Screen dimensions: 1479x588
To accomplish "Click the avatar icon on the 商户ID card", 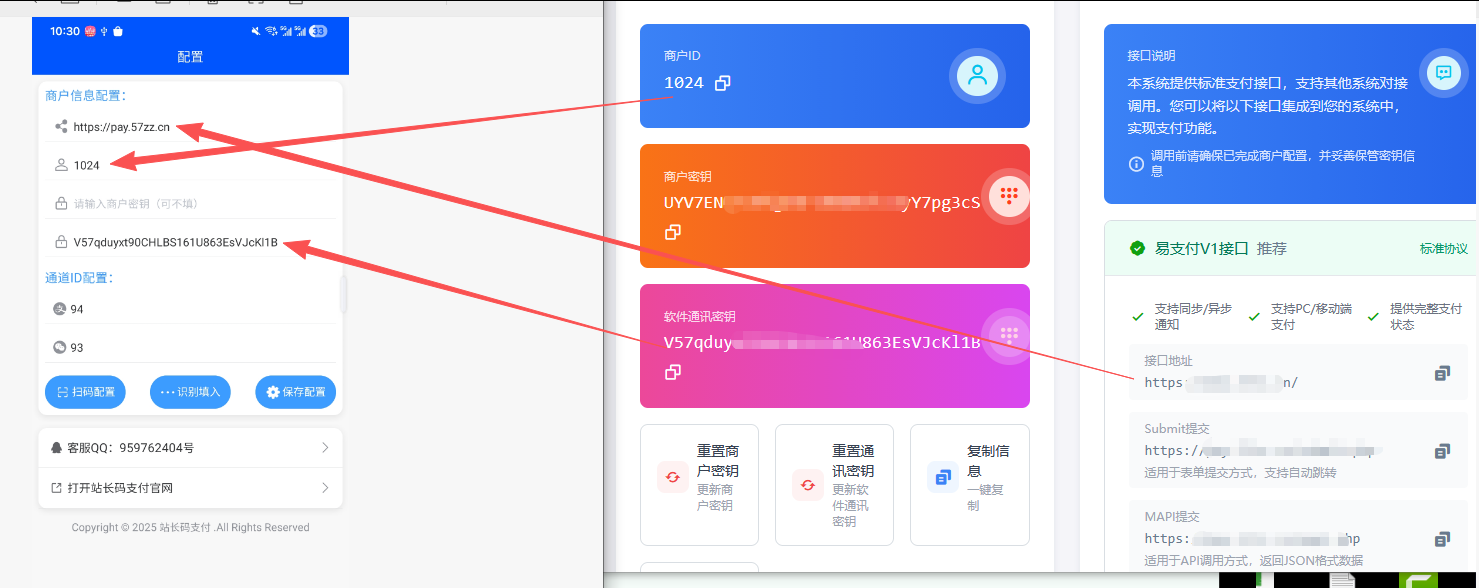I will pos(977,76).
